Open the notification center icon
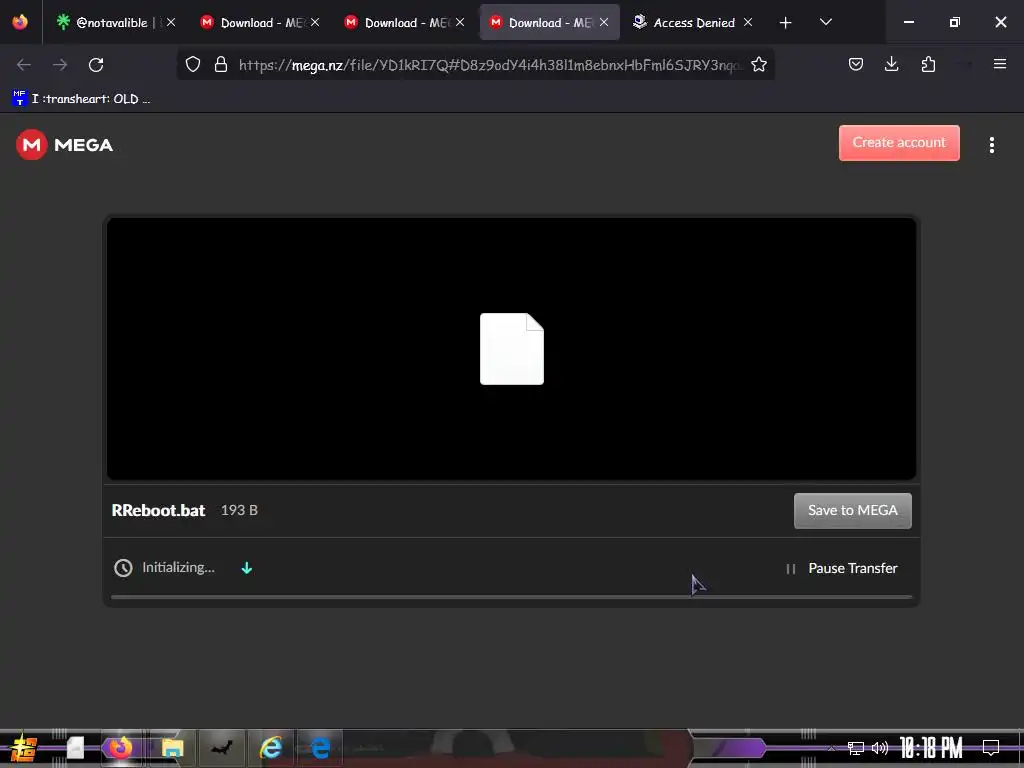 click(991, 748)
